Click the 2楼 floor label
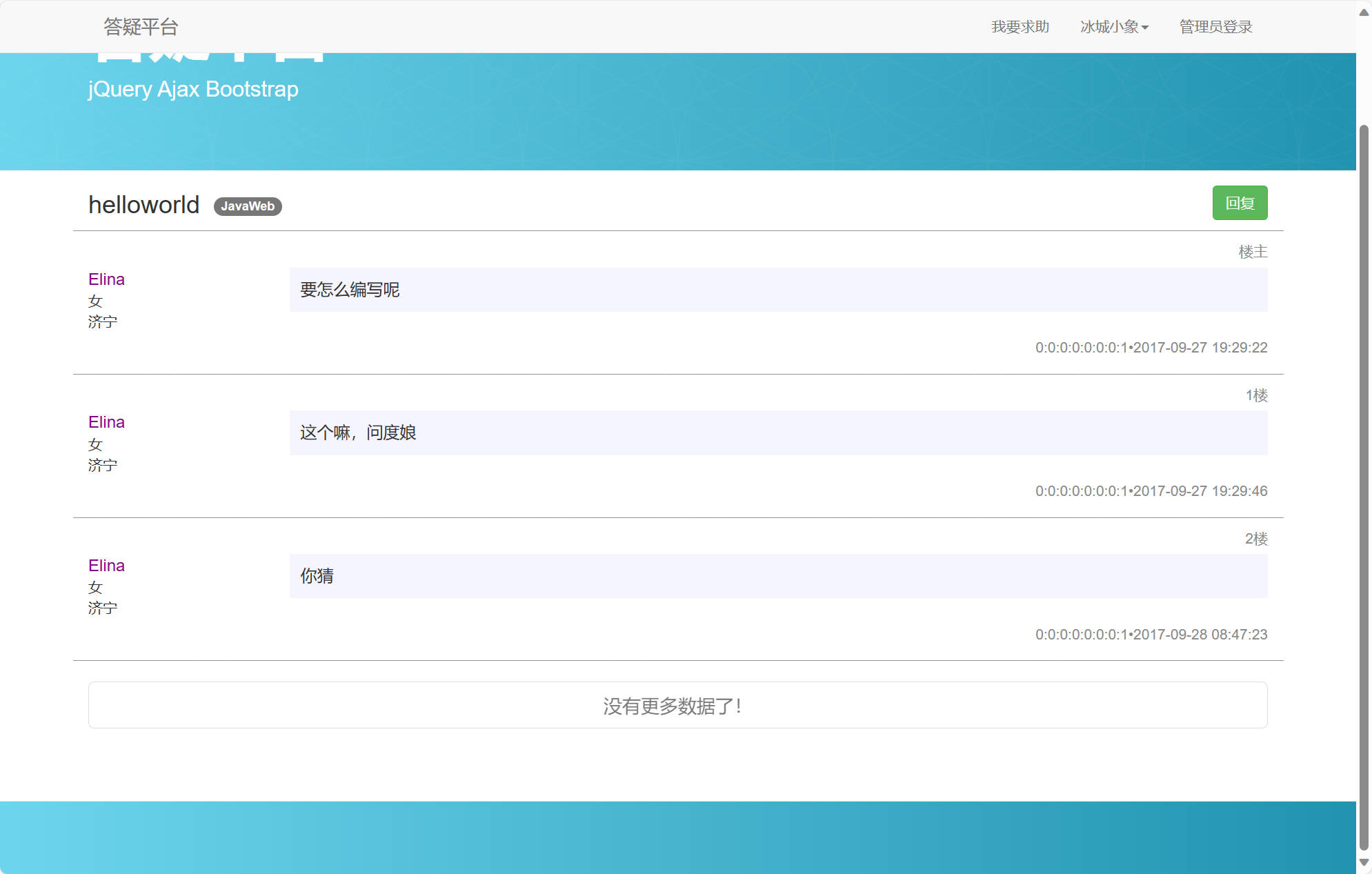Screen dimensions: 1372x874 click(x=1256, y=539)
